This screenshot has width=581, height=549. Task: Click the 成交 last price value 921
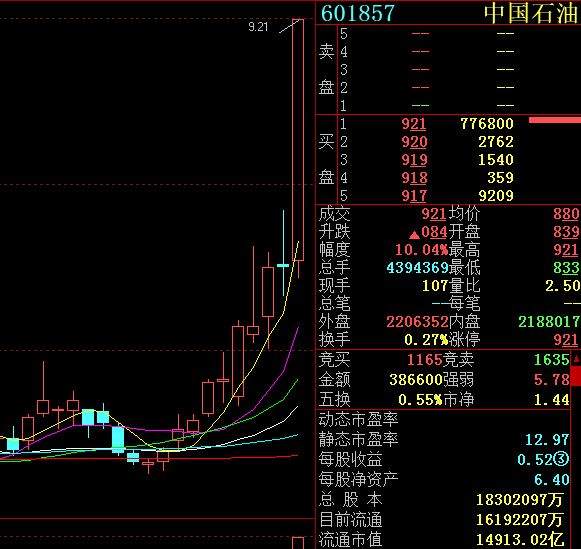pyautogui.click(x=434, y=214)
